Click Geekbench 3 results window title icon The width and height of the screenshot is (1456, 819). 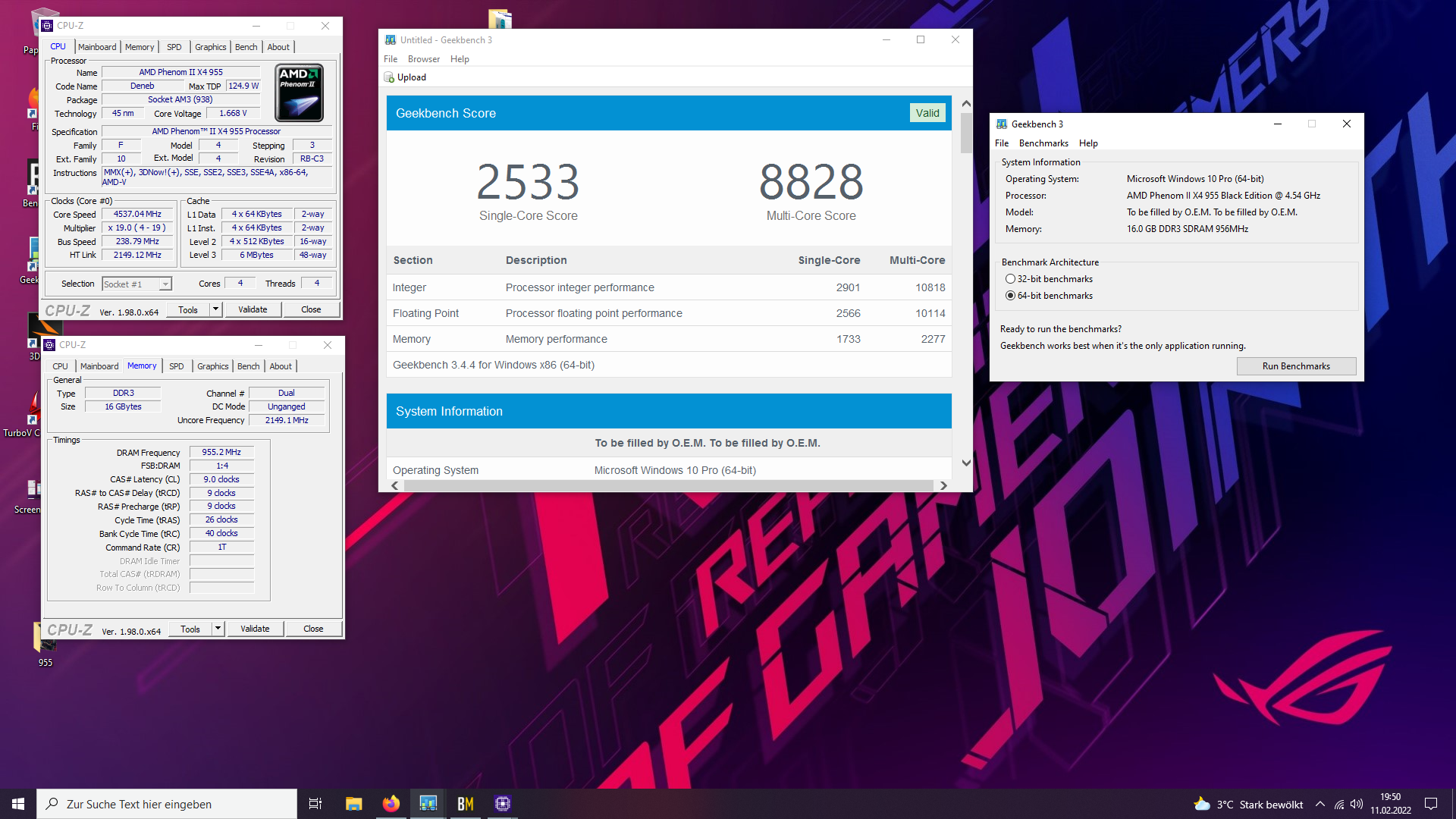tap(390, 40)
